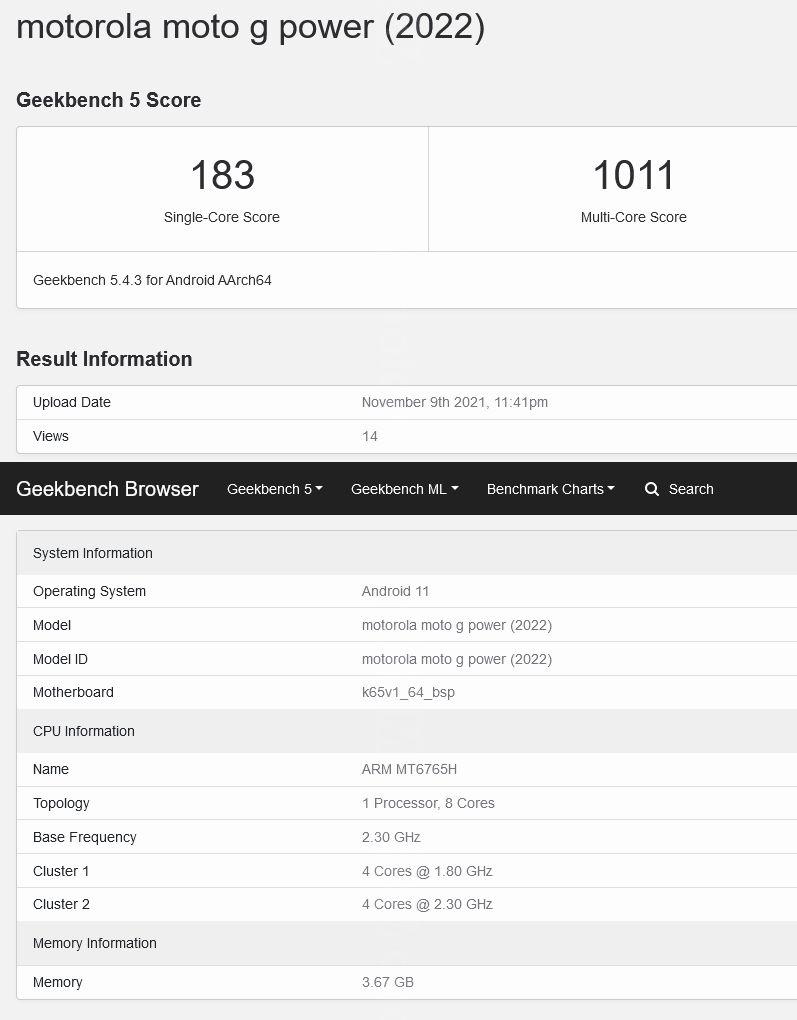Viewport: 797px width, 1020px height.
Task: Select the multi-core score value 1011
Action: coord(633,176)
